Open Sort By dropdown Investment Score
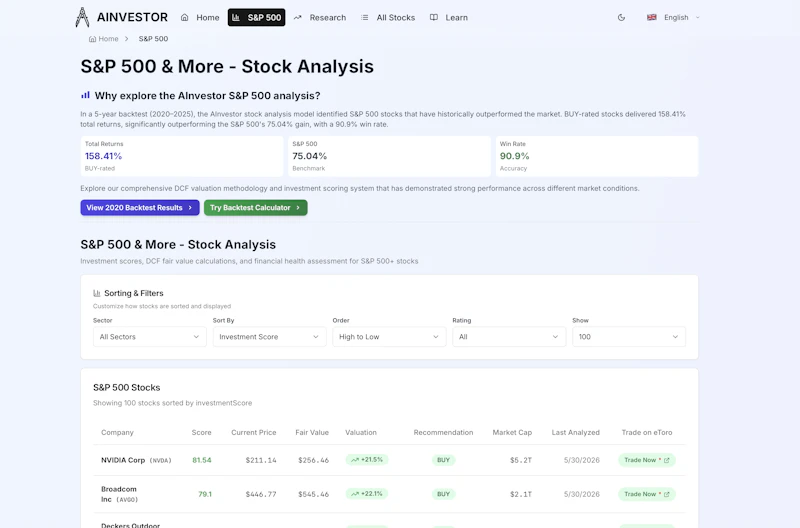Screen dimensions: 800x528 (269, 337)
